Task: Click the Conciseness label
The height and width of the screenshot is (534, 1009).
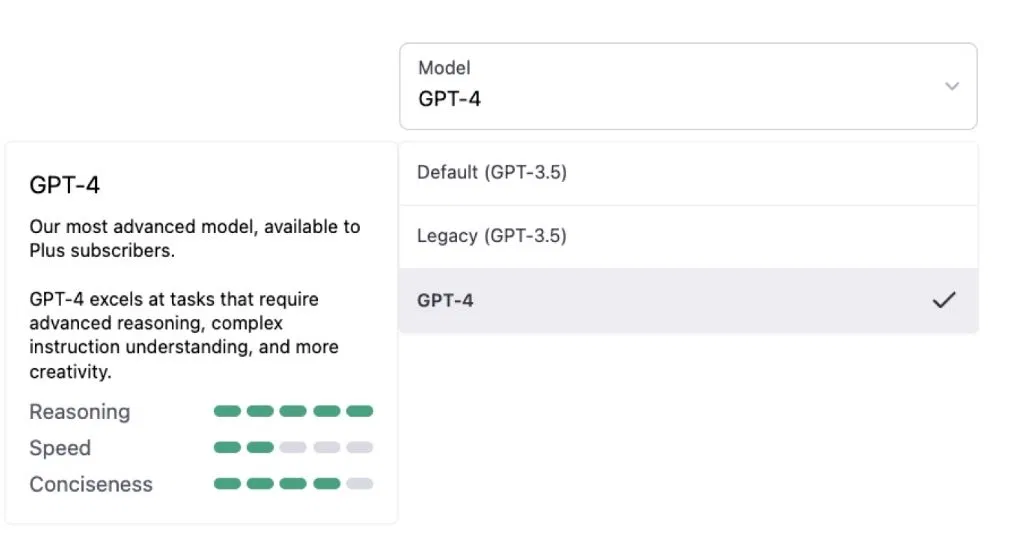Action: pos(91,485)
